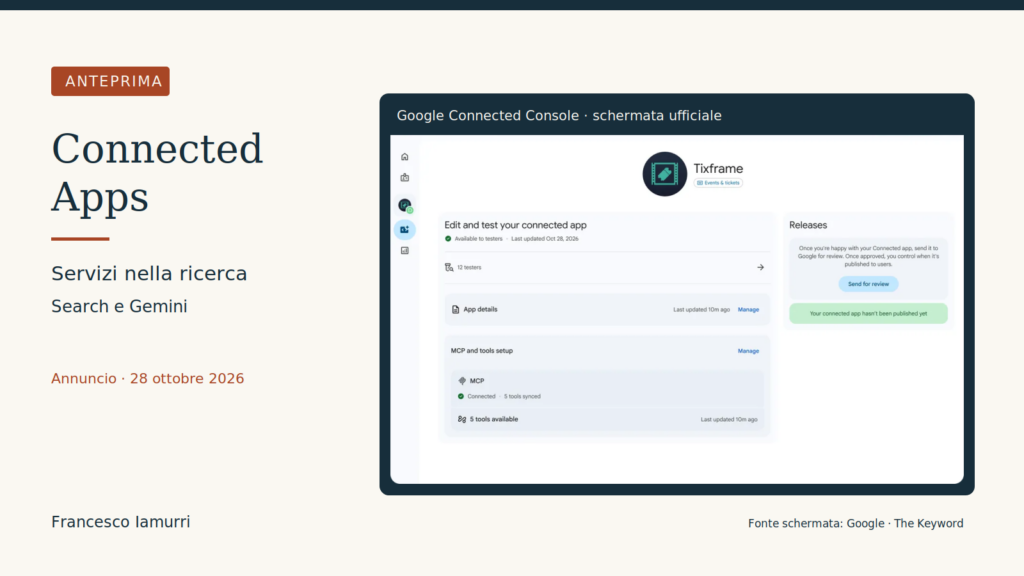Image resolution: width=1024 pixels, height=576 pixels.
Task: Click Manage for MCP and tools setup
Action: point(748,351)
